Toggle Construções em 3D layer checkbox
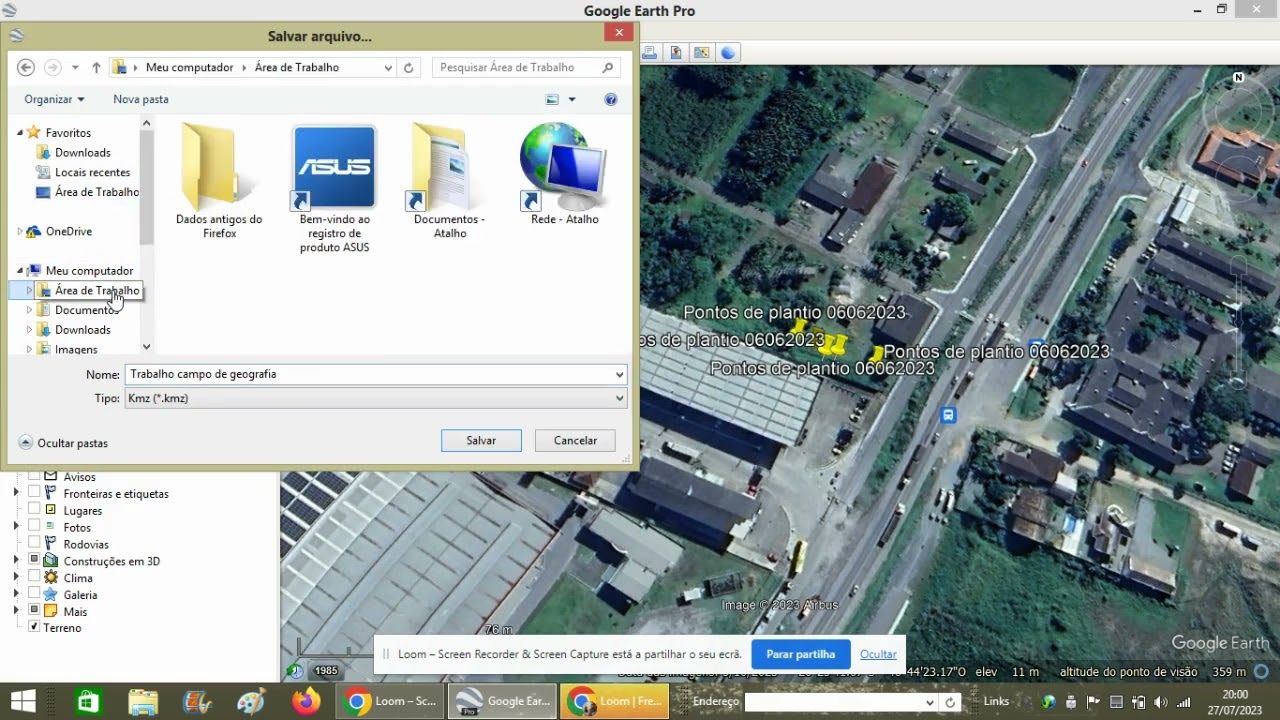The width and height of the screenshot is (1280, 720). (34, 560)
